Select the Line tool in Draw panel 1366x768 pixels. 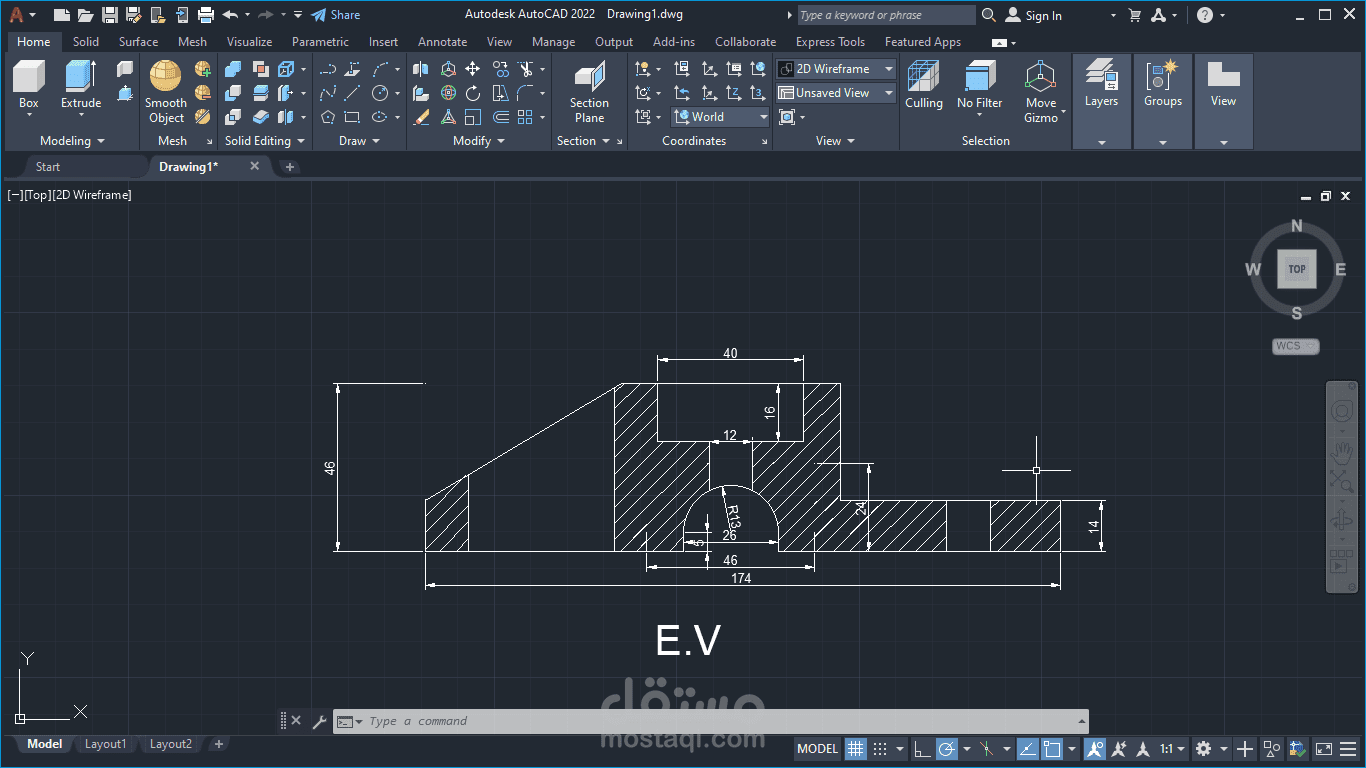(x=352, y=92)
